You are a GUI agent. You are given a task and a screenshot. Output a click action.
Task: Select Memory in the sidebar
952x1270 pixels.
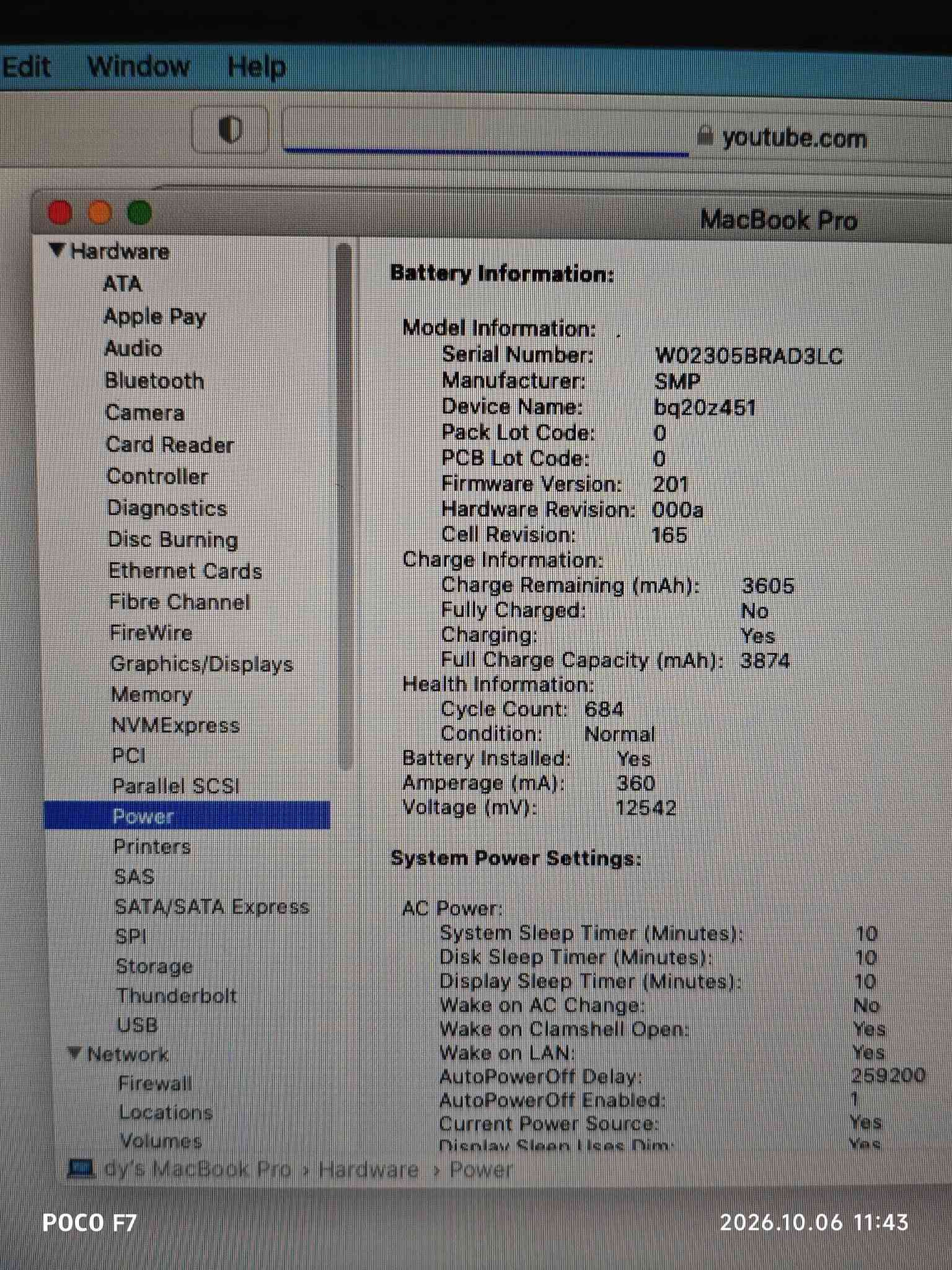coord(152,695)
